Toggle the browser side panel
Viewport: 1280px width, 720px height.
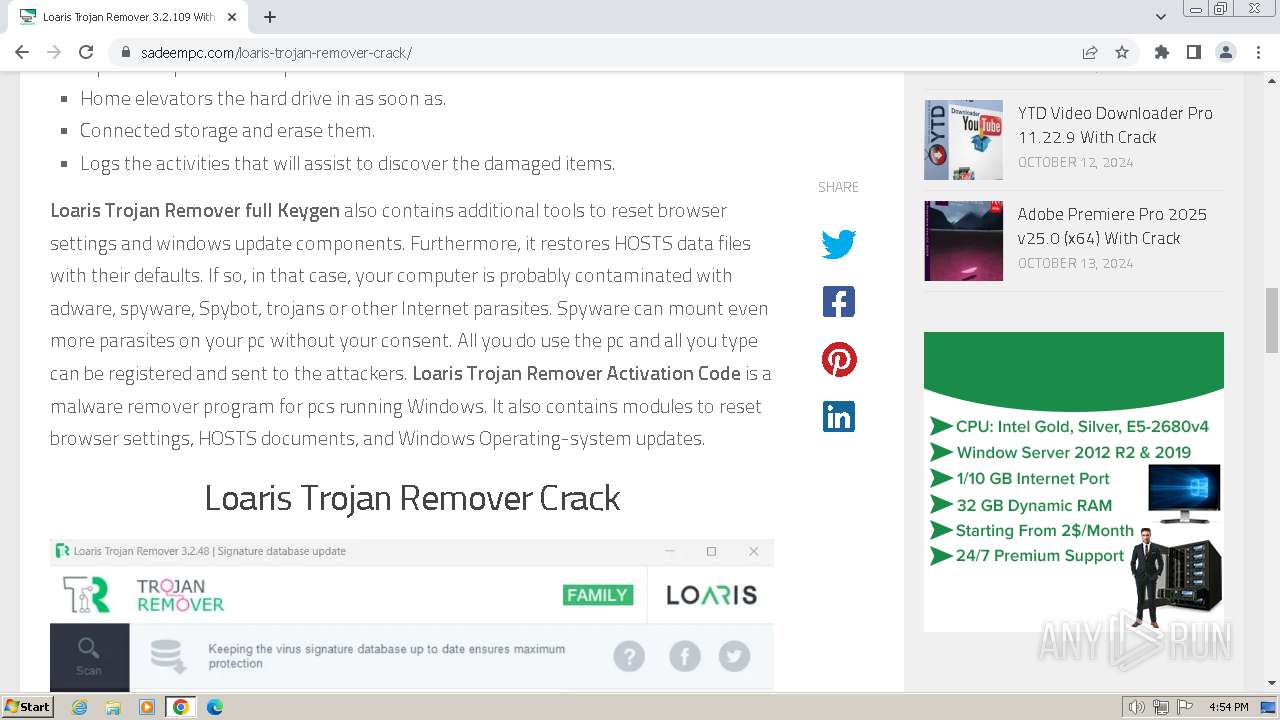point(1193,52)
